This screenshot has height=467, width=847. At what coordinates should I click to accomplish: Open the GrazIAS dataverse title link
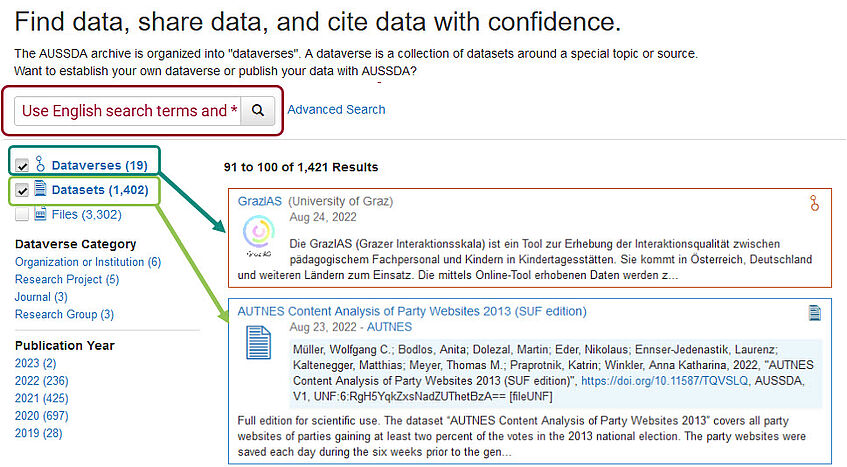[x=259, y=201]
